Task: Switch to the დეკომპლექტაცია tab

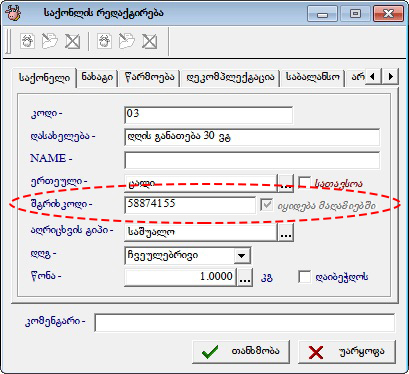Action: click(230, 77)
